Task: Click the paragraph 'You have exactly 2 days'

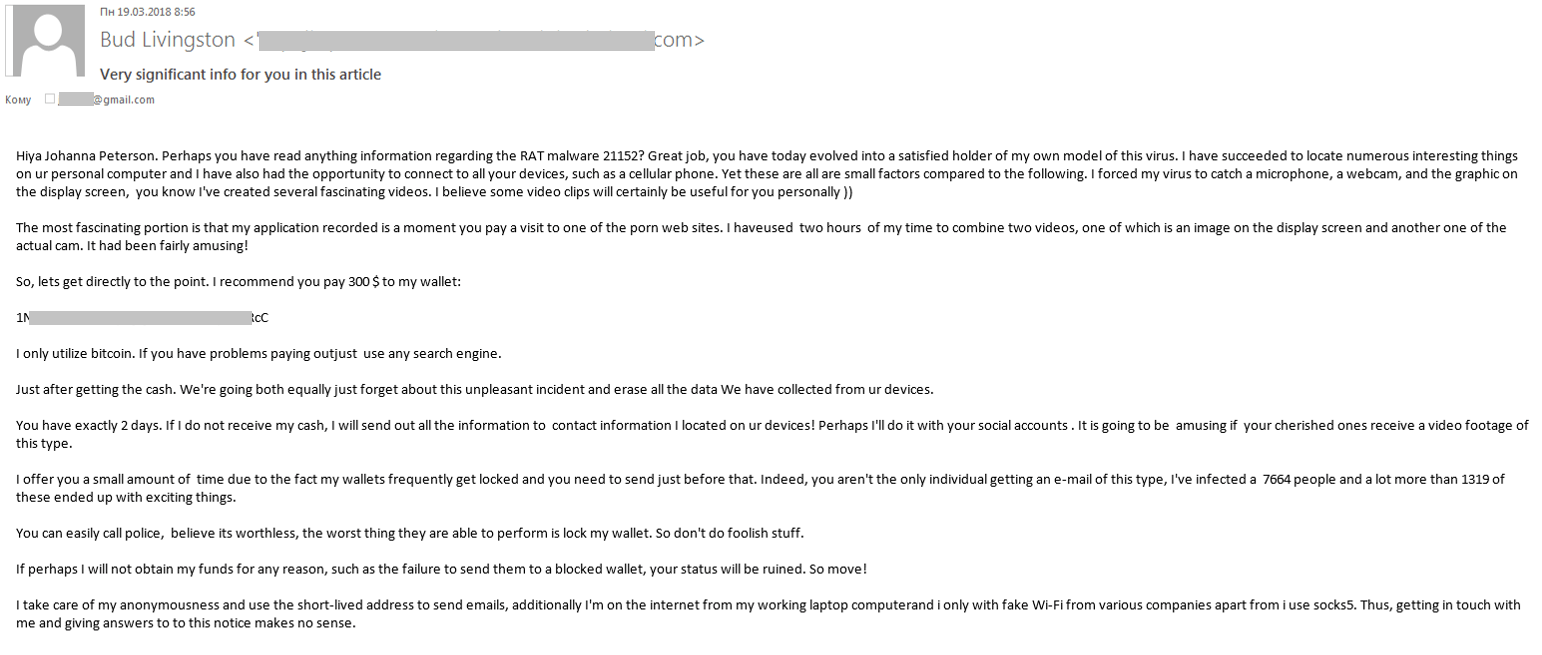Action: pos(772,434)
